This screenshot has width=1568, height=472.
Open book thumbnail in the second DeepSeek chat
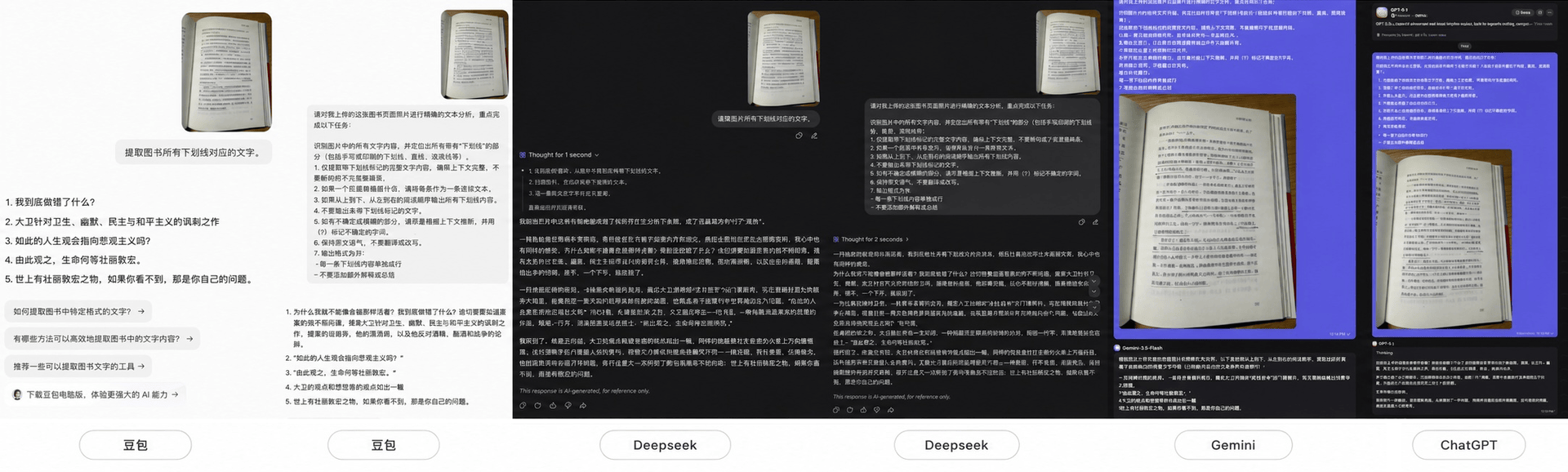[x=1067, y=51]
